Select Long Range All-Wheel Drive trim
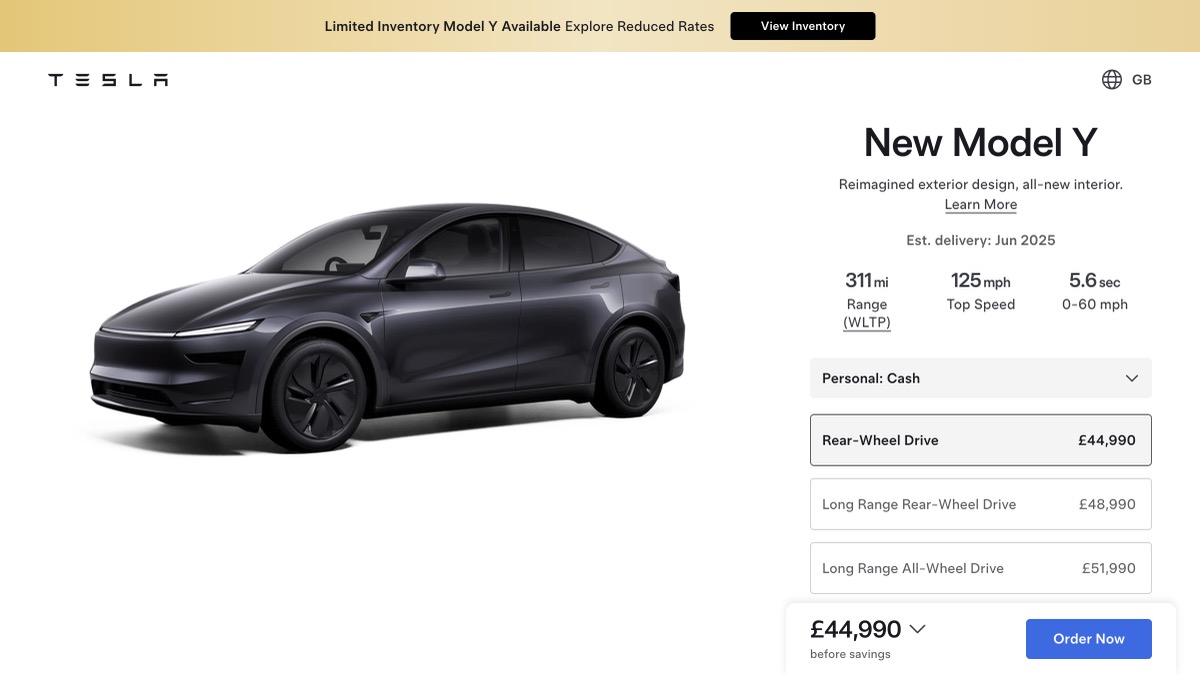 coord(981,568)
